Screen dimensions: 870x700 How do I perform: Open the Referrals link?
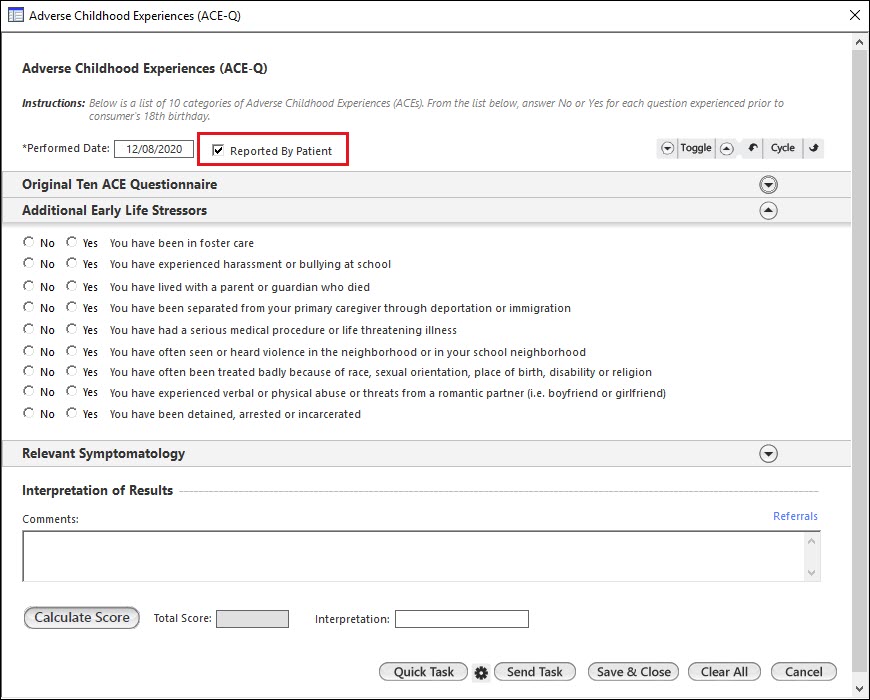coord(795,516)
